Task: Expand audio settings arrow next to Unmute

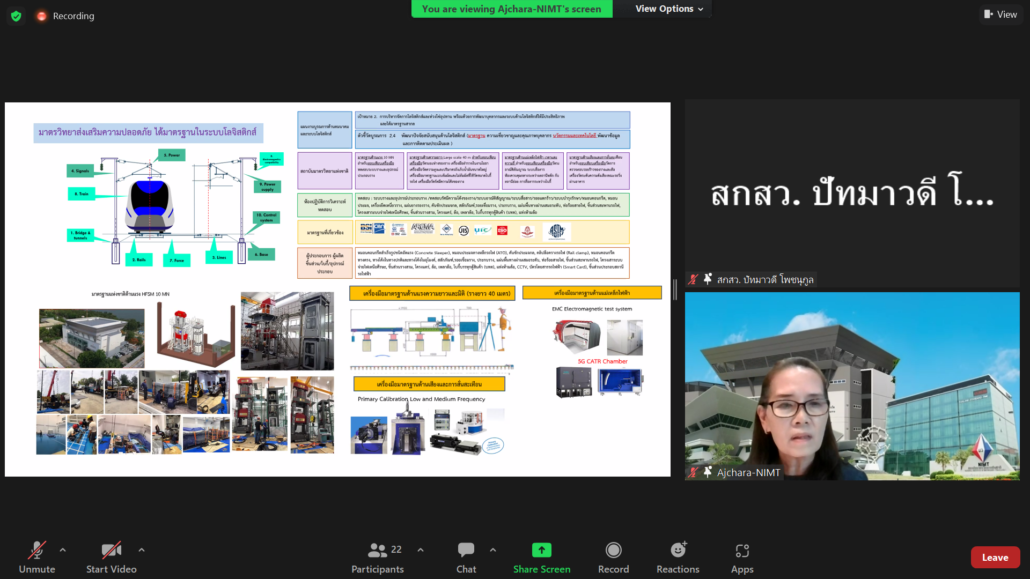Action: [x=62, y=550]
